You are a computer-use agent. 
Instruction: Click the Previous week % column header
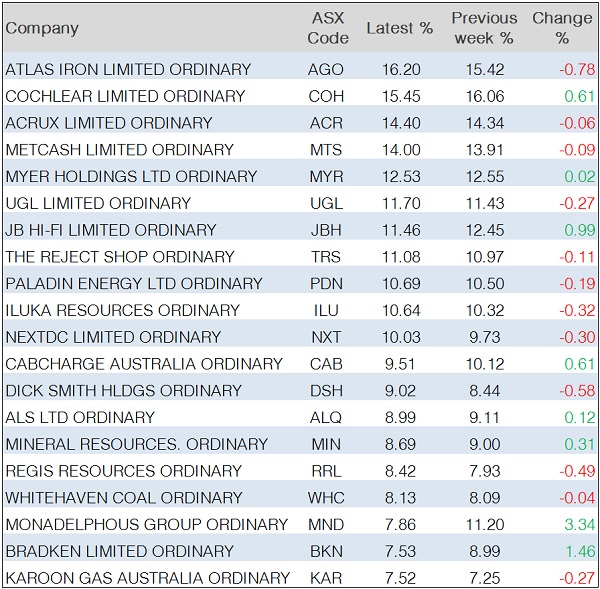coord(484,28)
